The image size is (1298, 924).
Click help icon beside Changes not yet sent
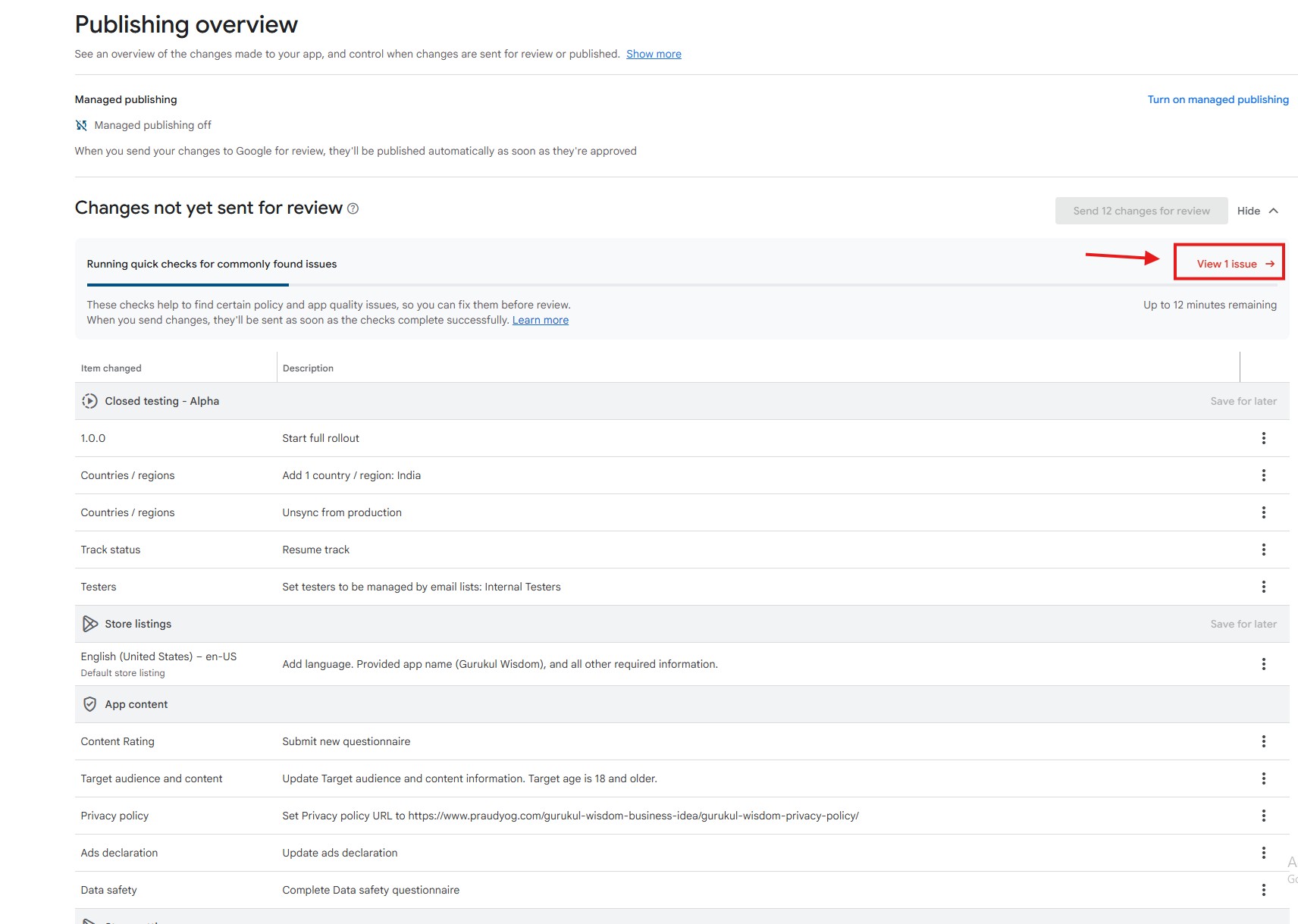(353, 208)
